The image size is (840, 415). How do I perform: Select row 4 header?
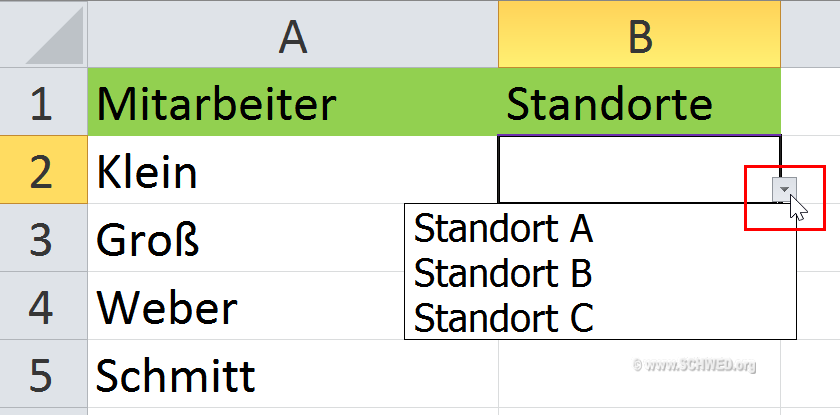coord(42,308)
